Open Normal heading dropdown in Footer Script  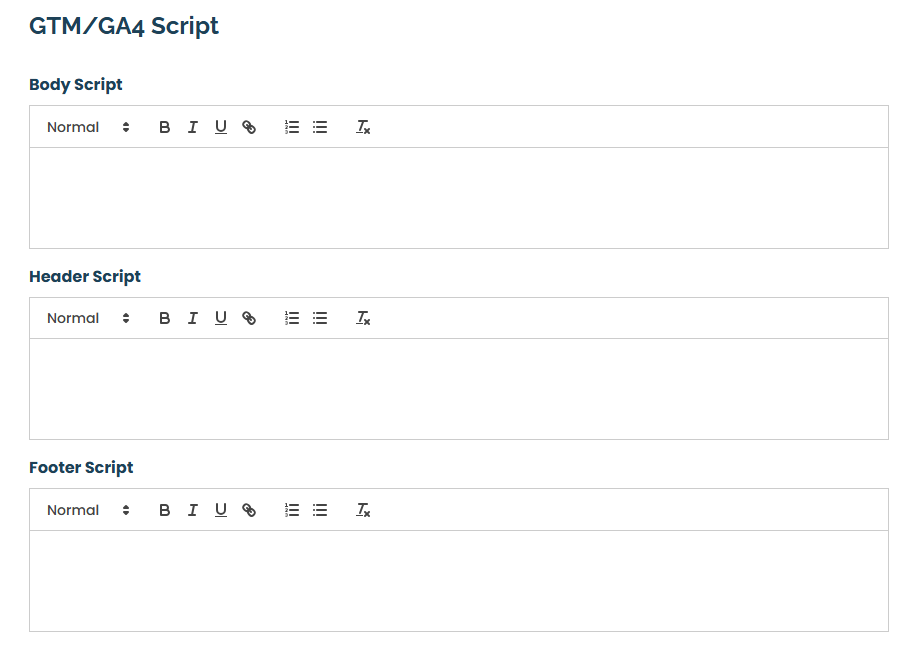coord(88,510)
